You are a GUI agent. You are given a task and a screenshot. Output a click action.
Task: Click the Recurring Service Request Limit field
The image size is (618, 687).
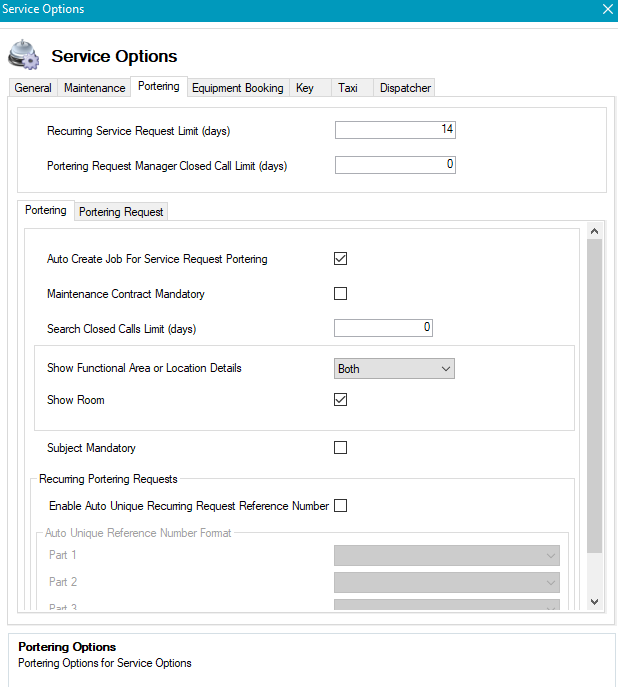click(x=395, y=130)
